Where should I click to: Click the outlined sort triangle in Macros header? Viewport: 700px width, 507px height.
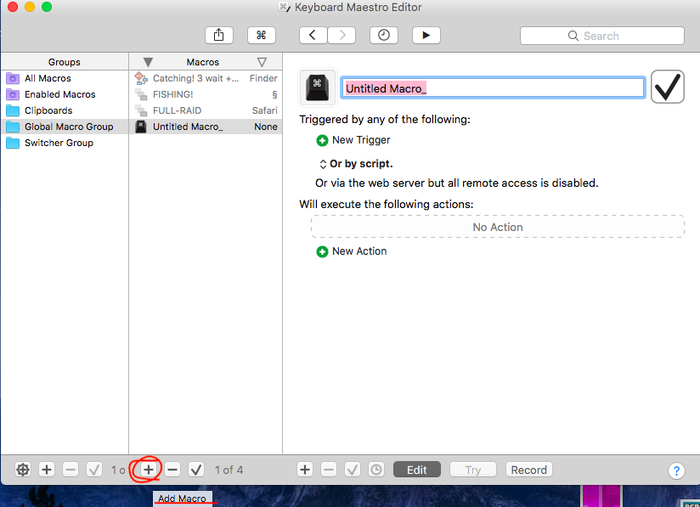pyautogui.click(x=262, y=62)
